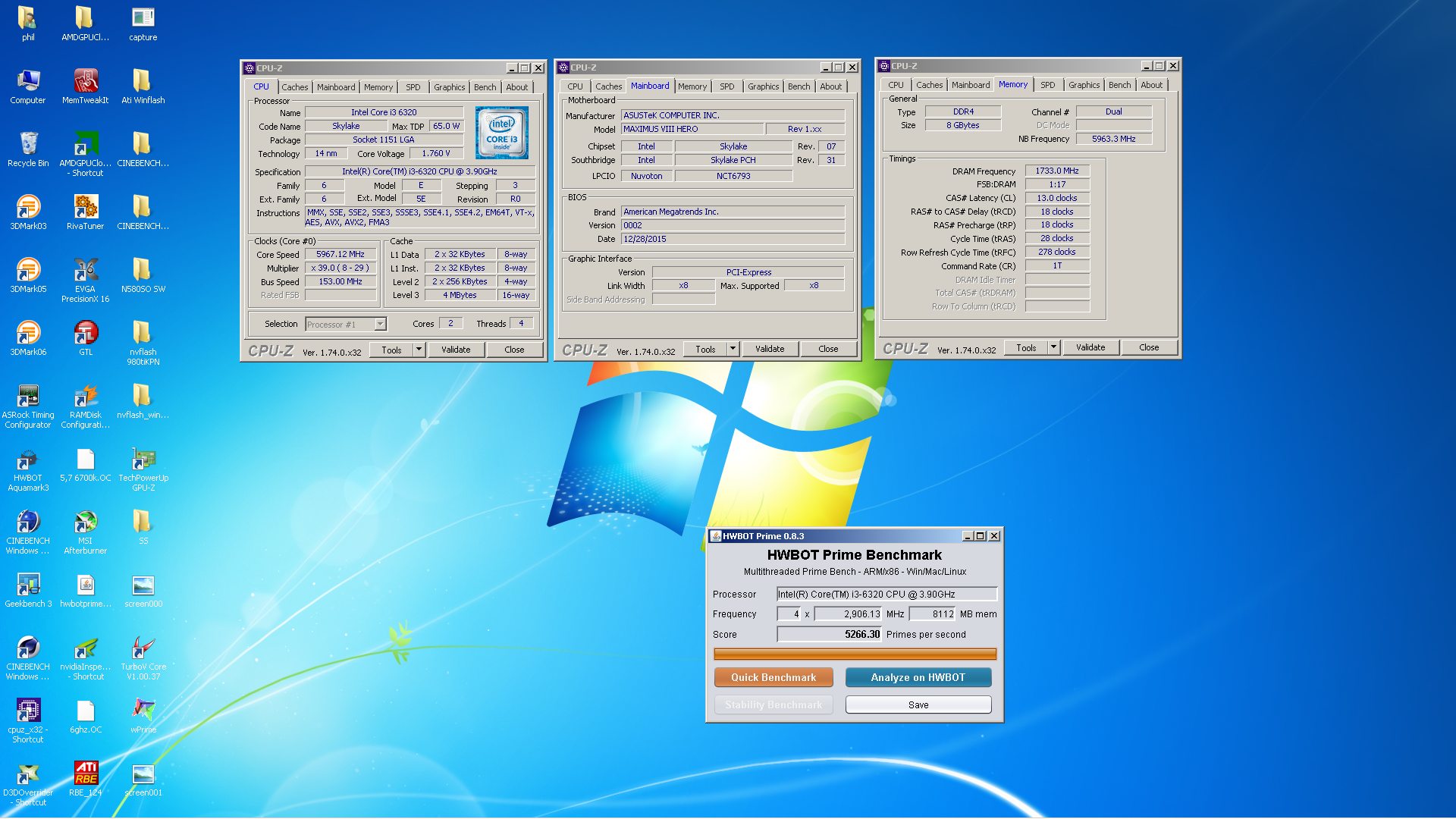Viewport: 1456px width, 819px height.
Task: Click Tools button in Memory CPU-Z window
Action: tap(1026, 347)
